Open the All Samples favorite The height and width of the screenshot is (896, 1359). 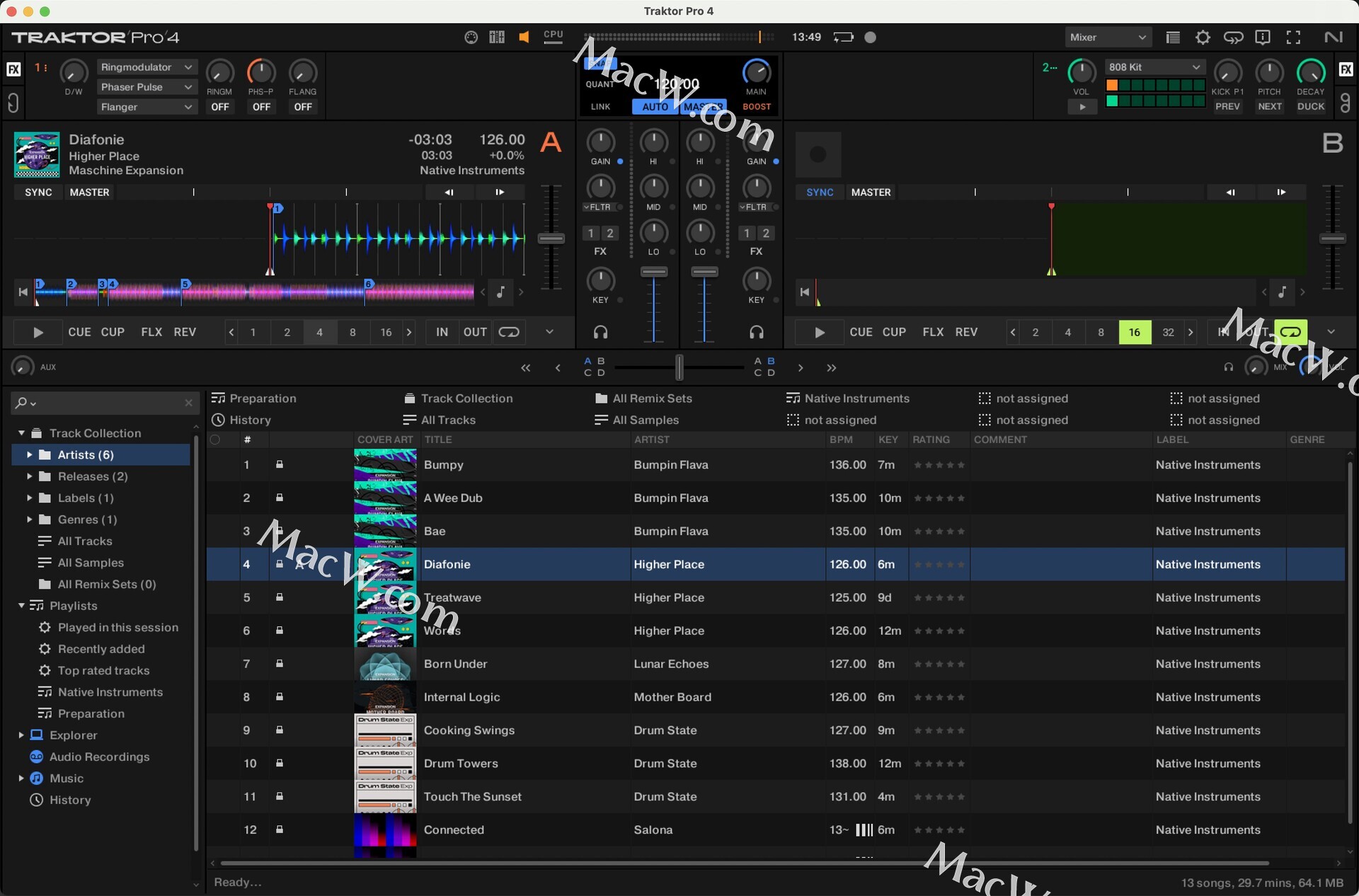click(637, 420)
